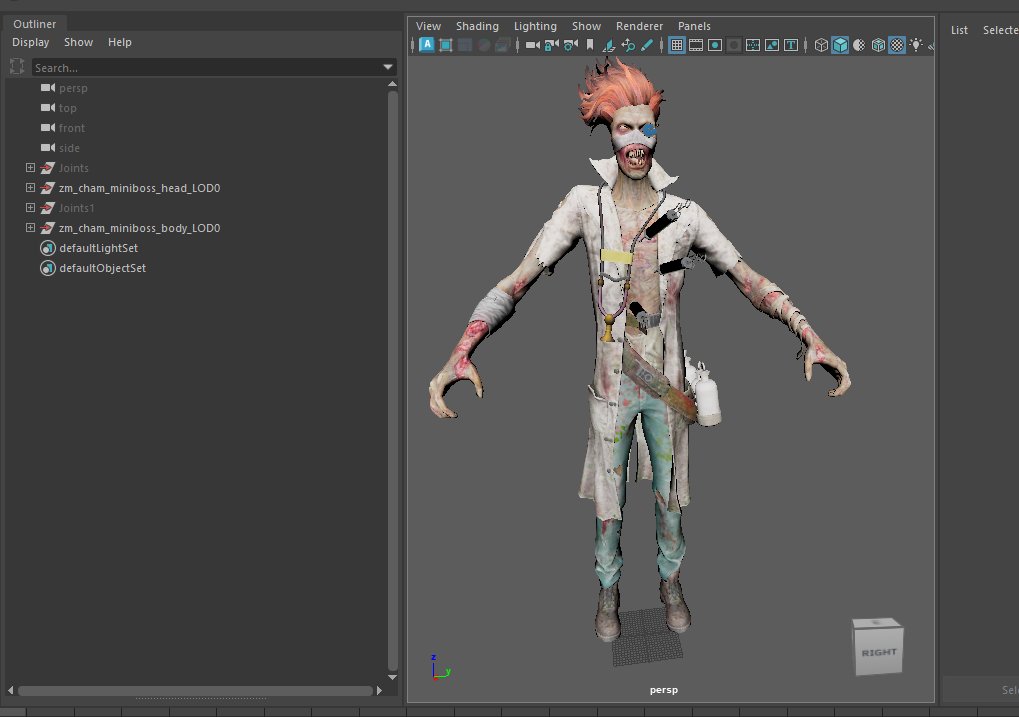Toggle the Field Chart icon

point(753,45)
